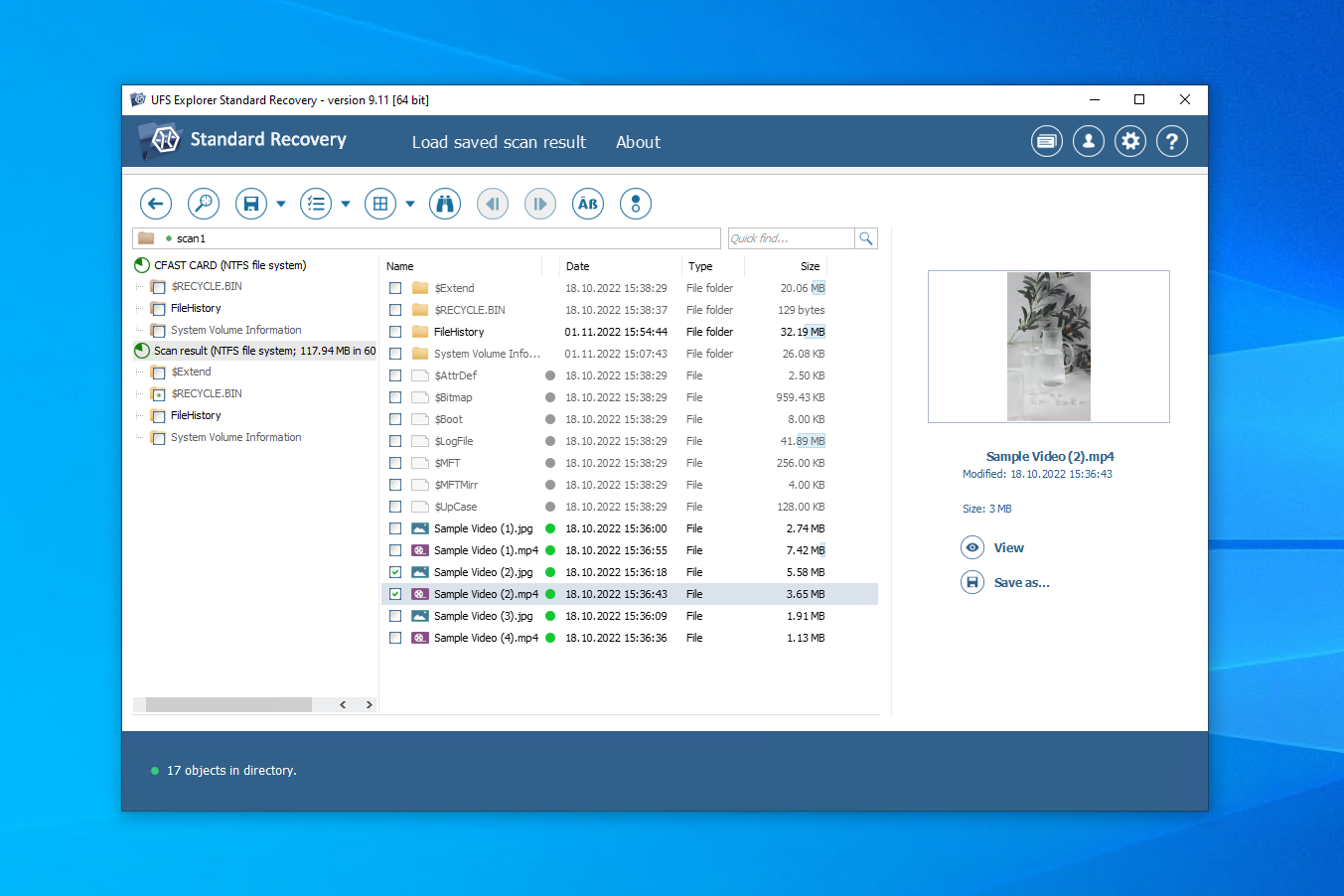The image size is (1344, 896).
Task: Open the magnifier scan tool icon
Action: 204,204
